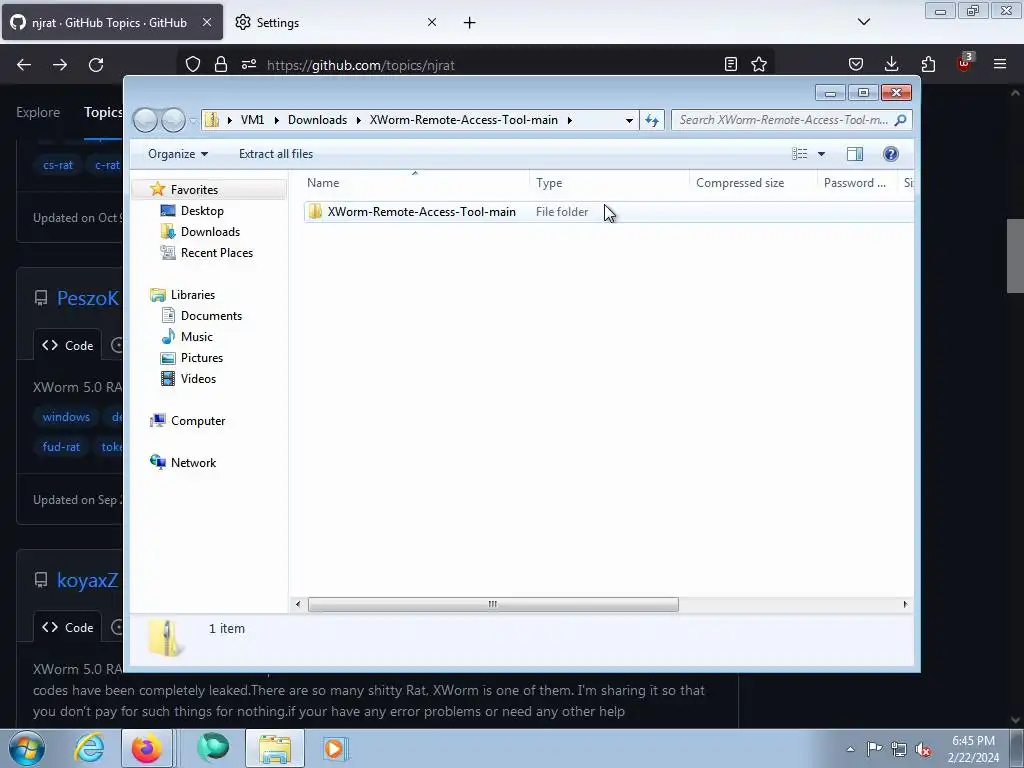Screen dimensions: 1024x768
Task: Open Desktop in Favorites
Action: pos(202,211)
